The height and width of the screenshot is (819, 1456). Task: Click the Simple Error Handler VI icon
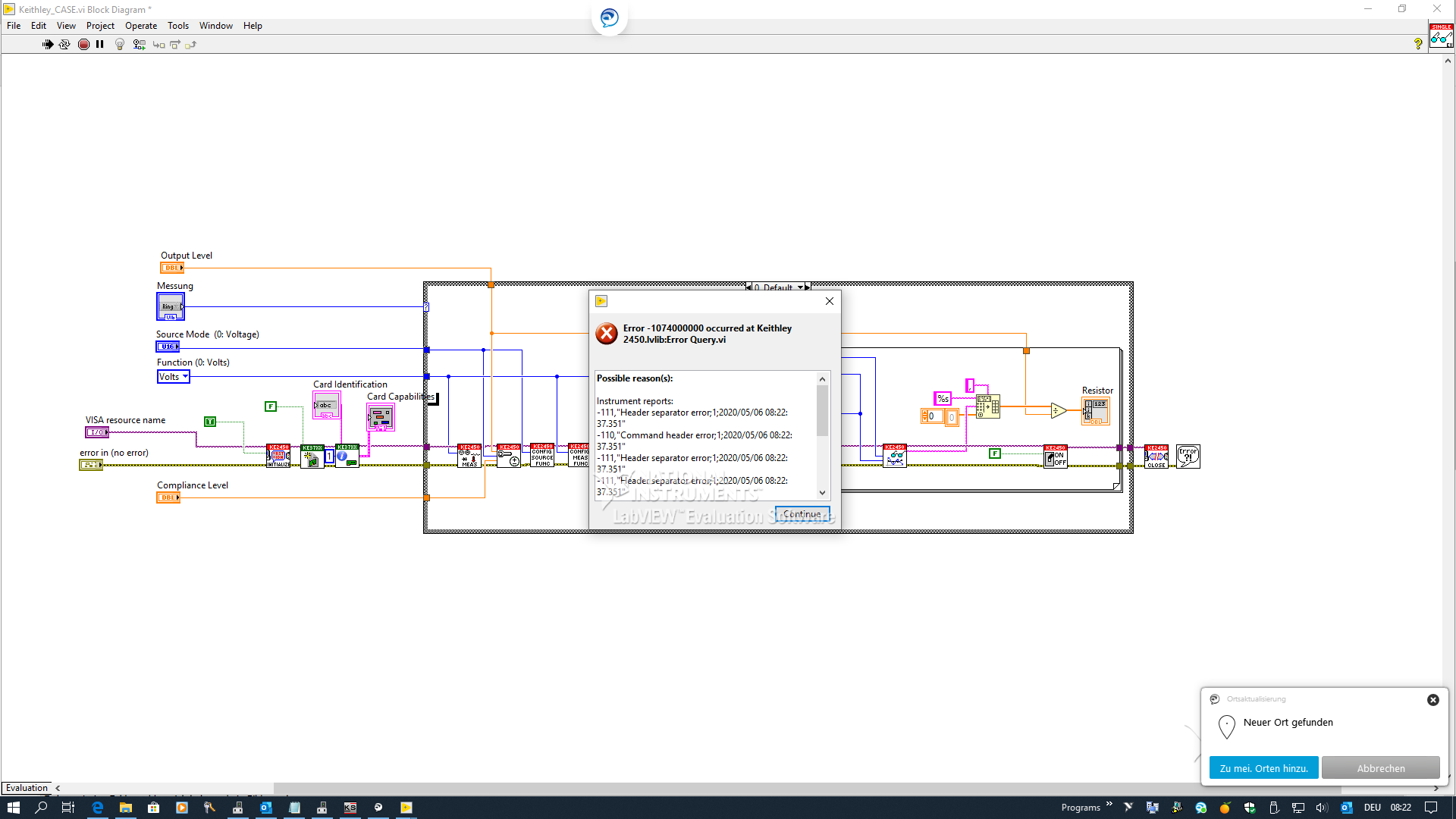[x=1188, y=457]
